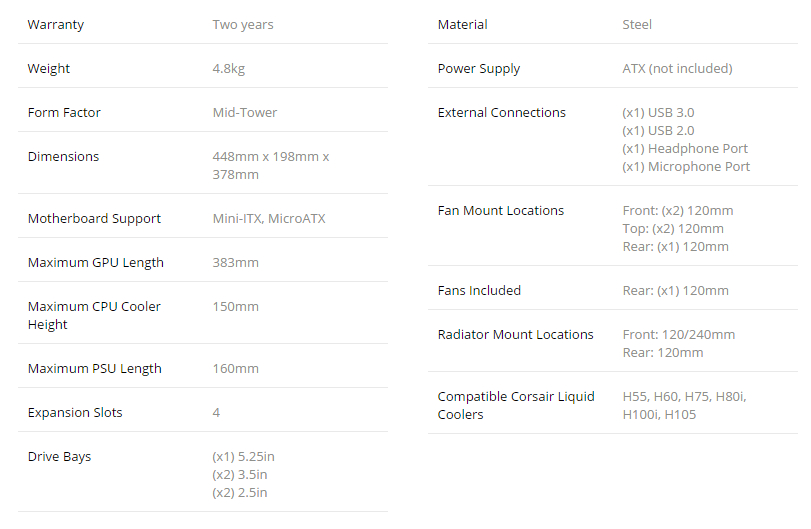Select the 'Mini-ITX, MicroATX' motherboard support text
This screenshot has height=529, width=811.
269,219
